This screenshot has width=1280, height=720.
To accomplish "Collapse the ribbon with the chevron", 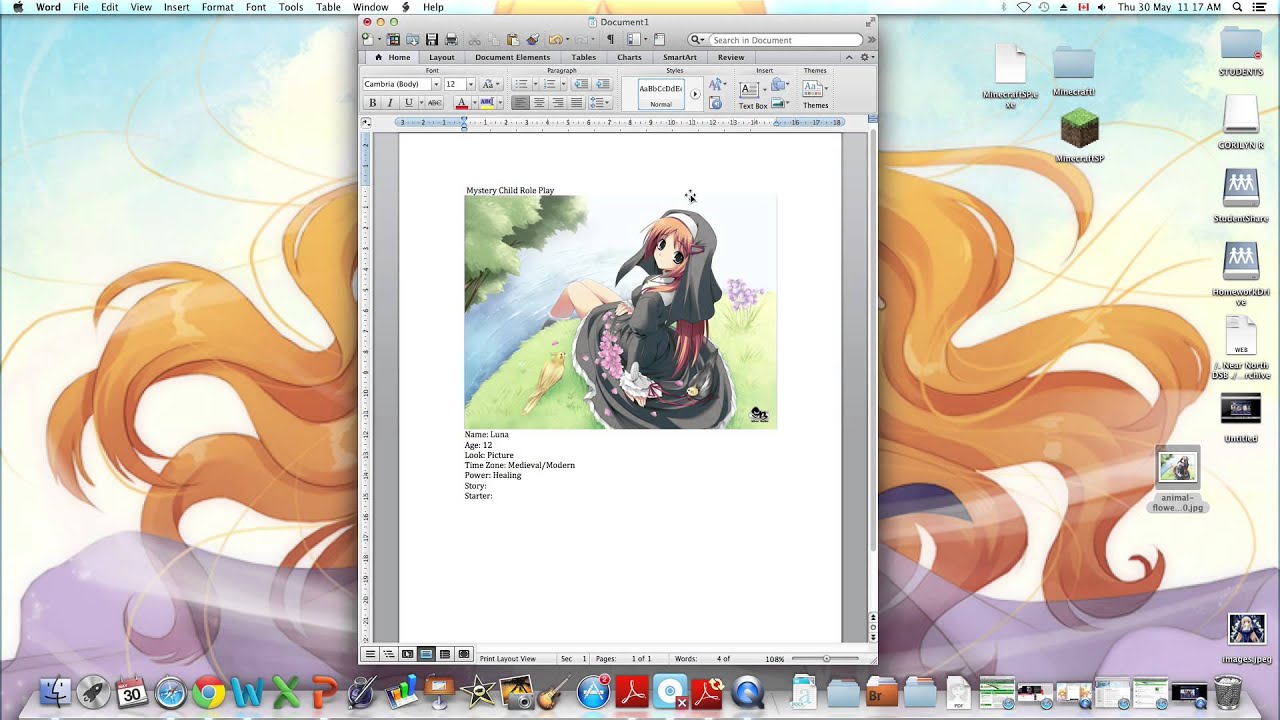I will pyautogui.click(x=849, y=57).
